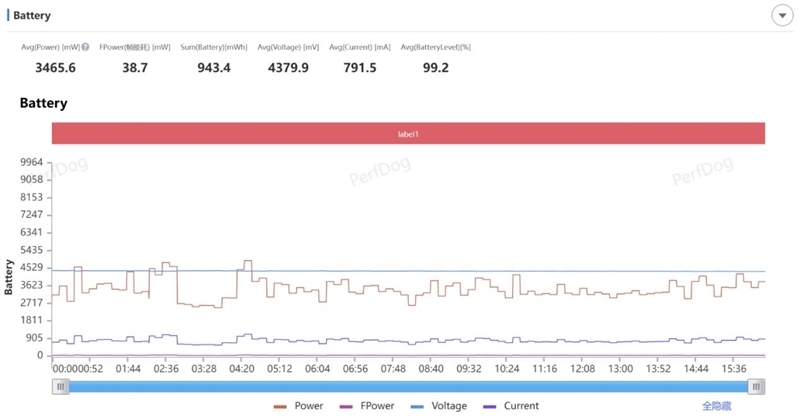Click the Avg(Voltage) value 4379.9
Screen dimensions: 800x419
pos(288,68)
